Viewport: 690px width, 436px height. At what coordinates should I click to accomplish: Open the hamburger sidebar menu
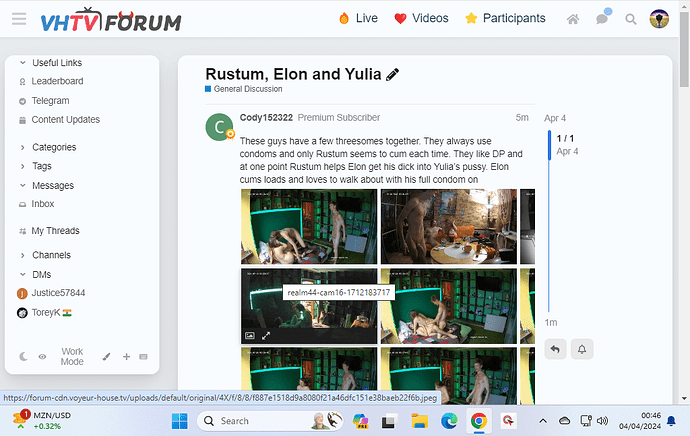point(19,19)
